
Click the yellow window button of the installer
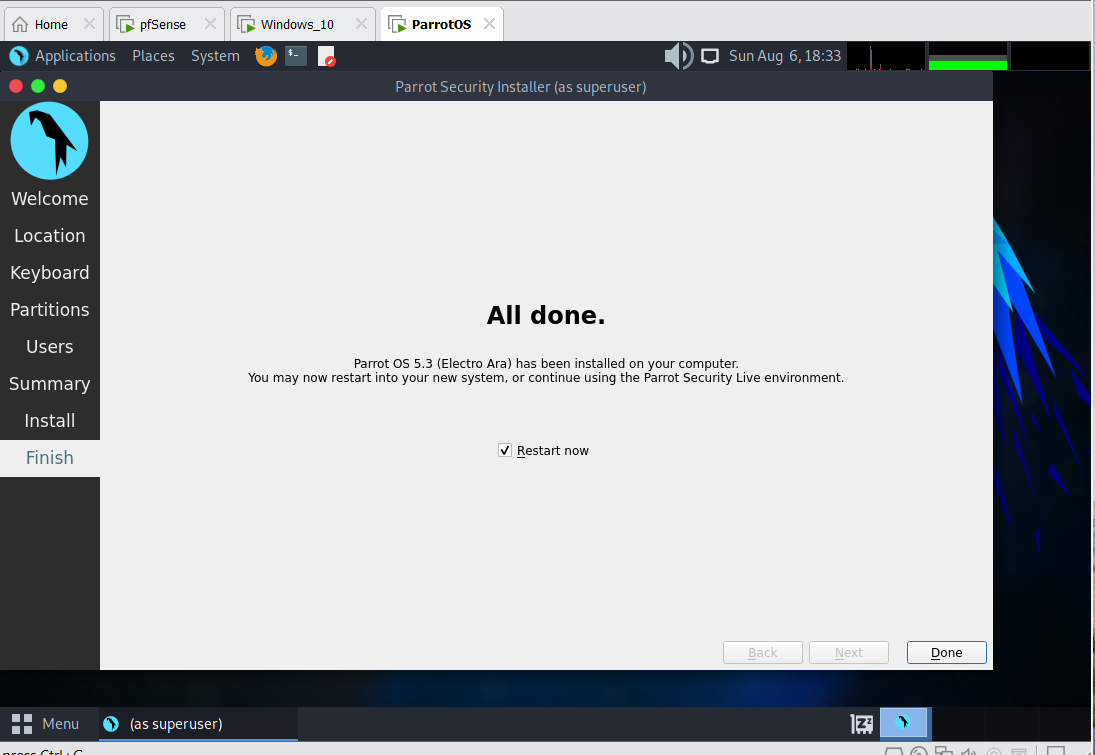click(x=60, y=86)
